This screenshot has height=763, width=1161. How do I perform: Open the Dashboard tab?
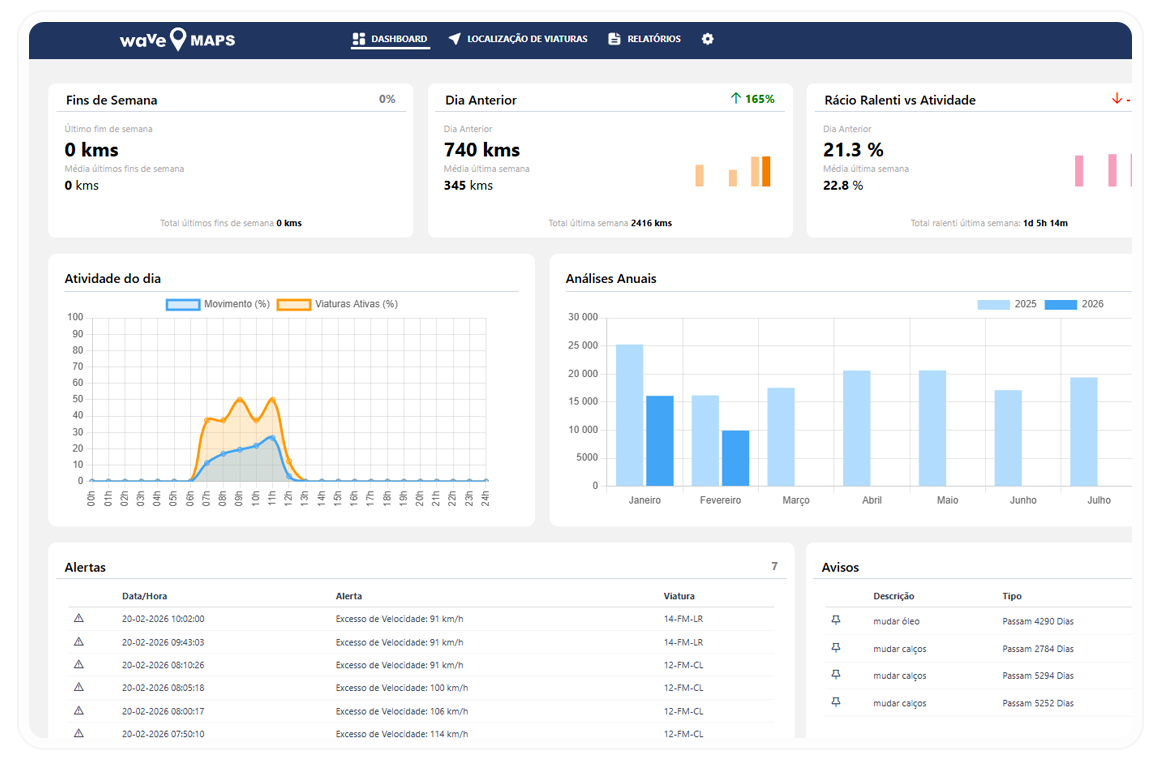(390, 39)
